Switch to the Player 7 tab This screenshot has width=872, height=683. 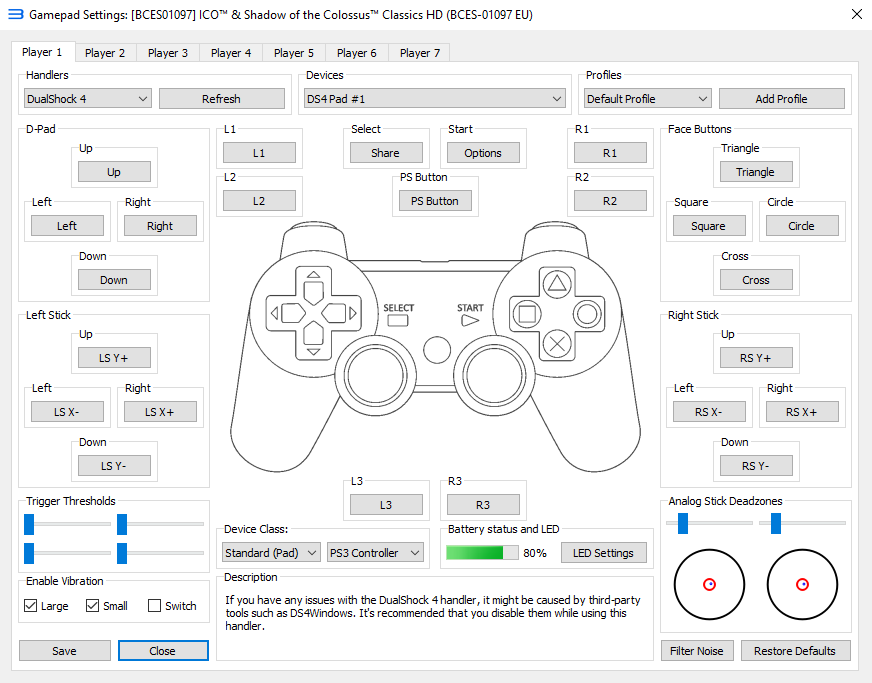click(x=420, y=53)
